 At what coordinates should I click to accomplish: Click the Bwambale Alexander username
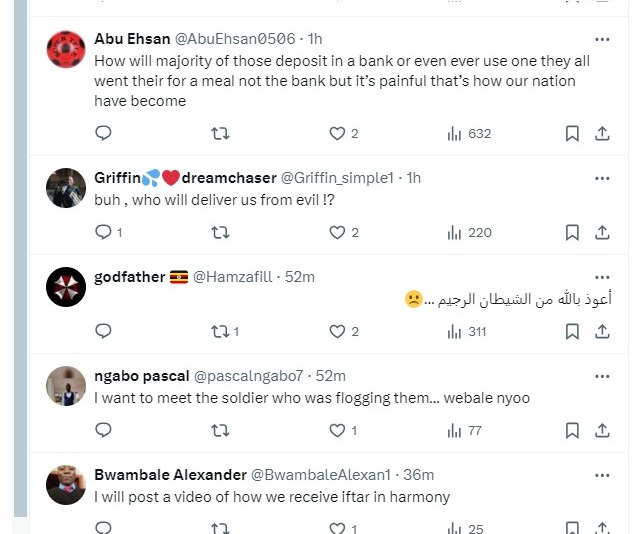[170, 474]
